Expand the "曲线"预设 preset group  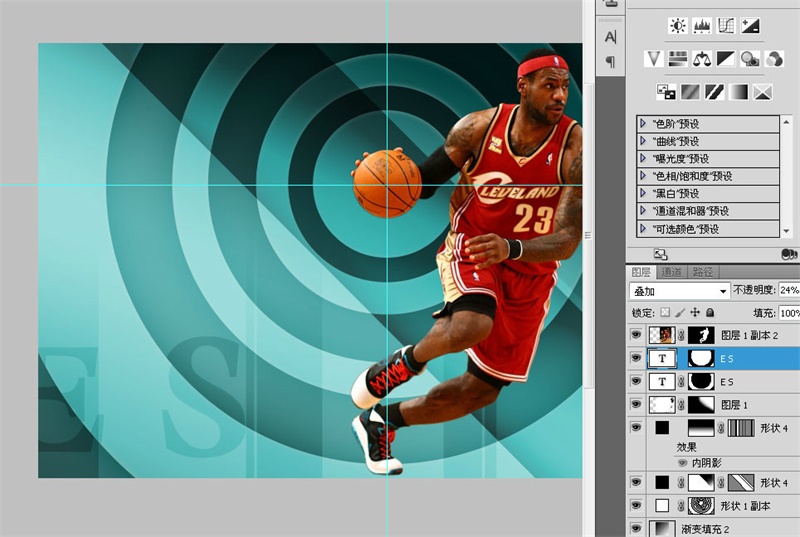tap(642, 141)
